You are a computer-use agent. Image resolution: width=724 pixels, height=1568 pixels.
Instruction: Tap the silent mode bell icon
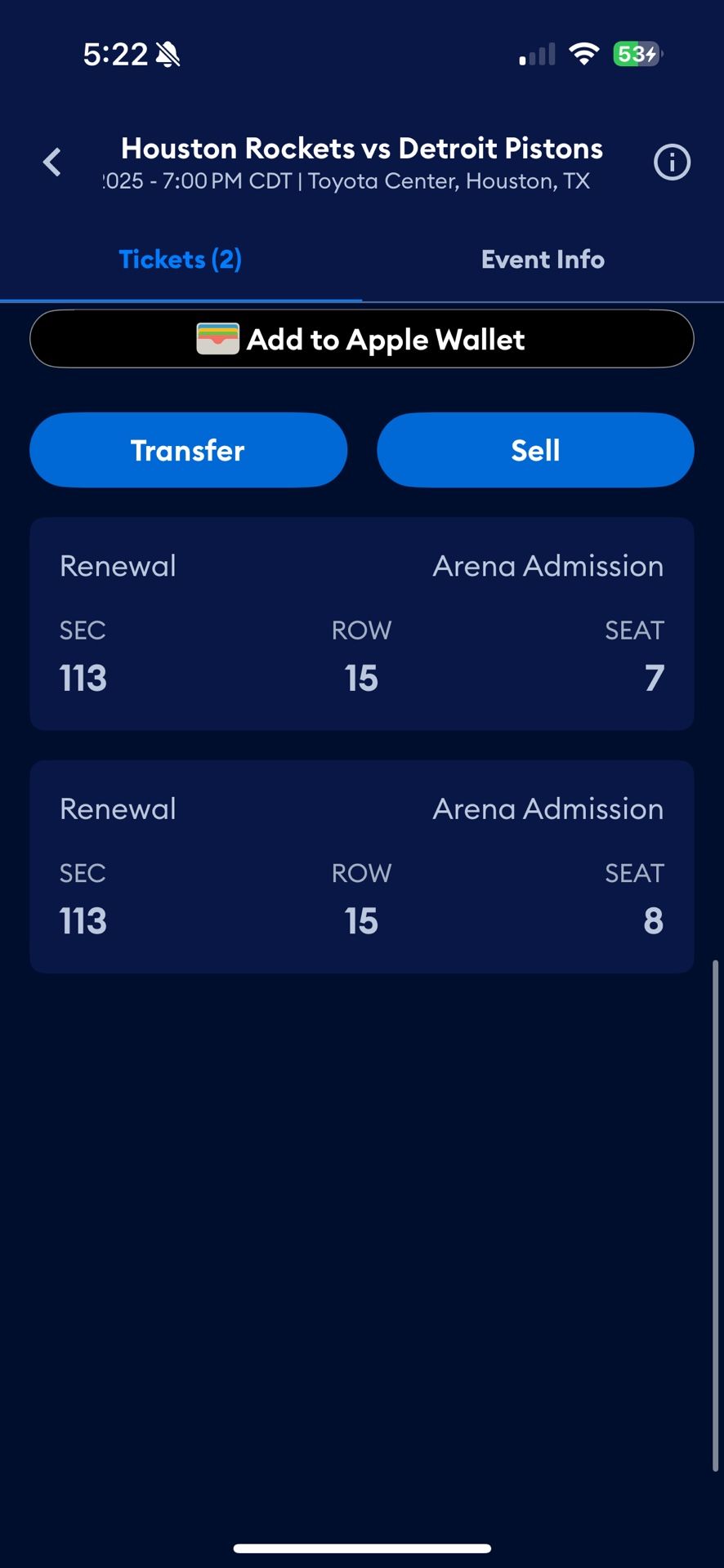click(x=168, y=55)
